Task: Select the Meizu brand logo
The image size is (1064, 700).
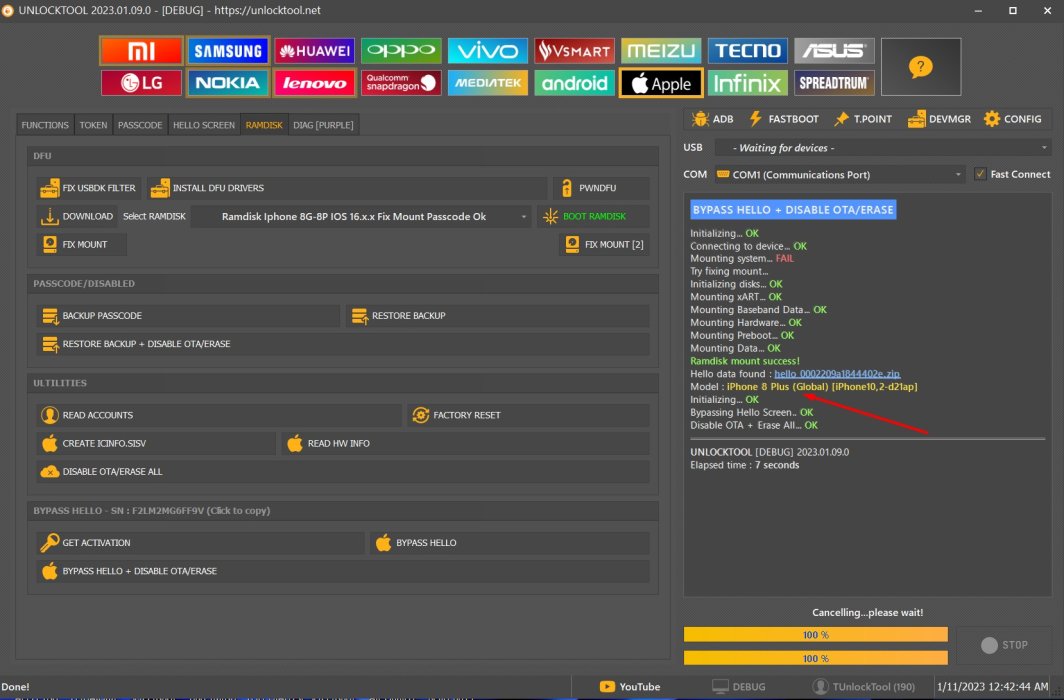Action: [x=661, y=51]
